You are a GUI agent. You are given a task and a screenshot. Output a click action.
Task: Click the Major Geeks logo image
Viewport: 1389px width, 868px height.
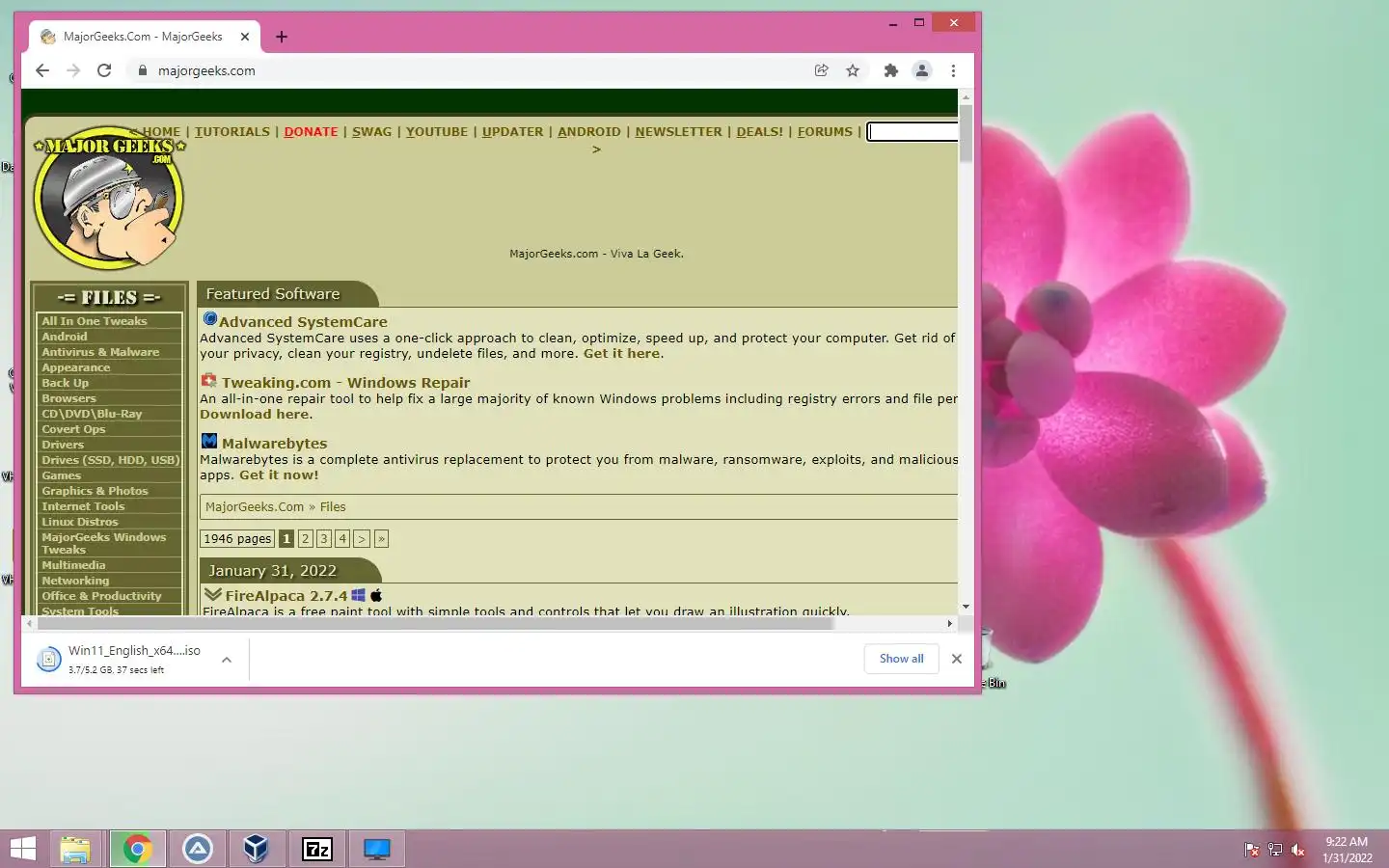(x=108, y=198)
